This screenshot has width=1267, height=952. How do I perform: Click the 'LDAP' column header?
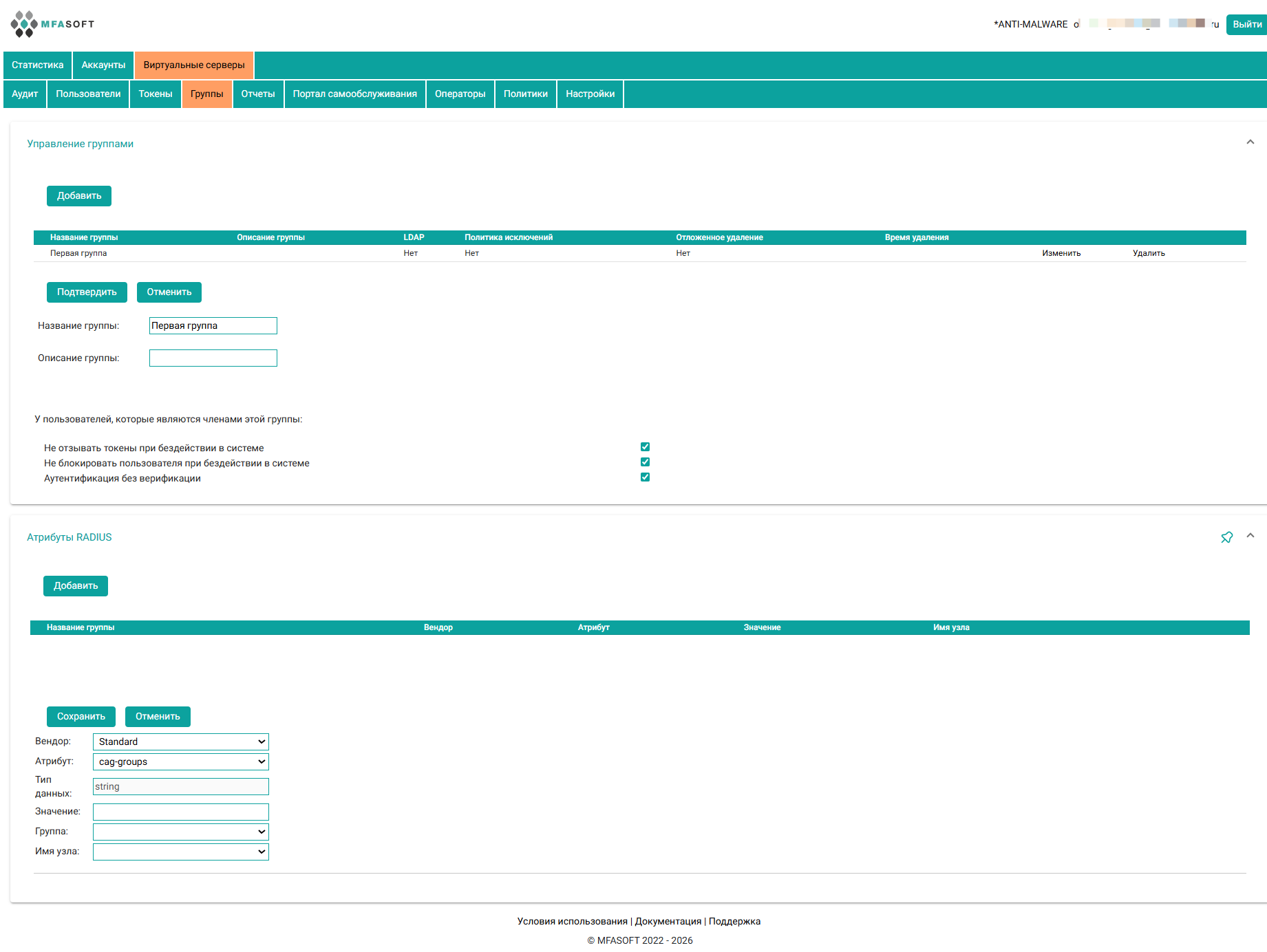(x=414, y=237)
